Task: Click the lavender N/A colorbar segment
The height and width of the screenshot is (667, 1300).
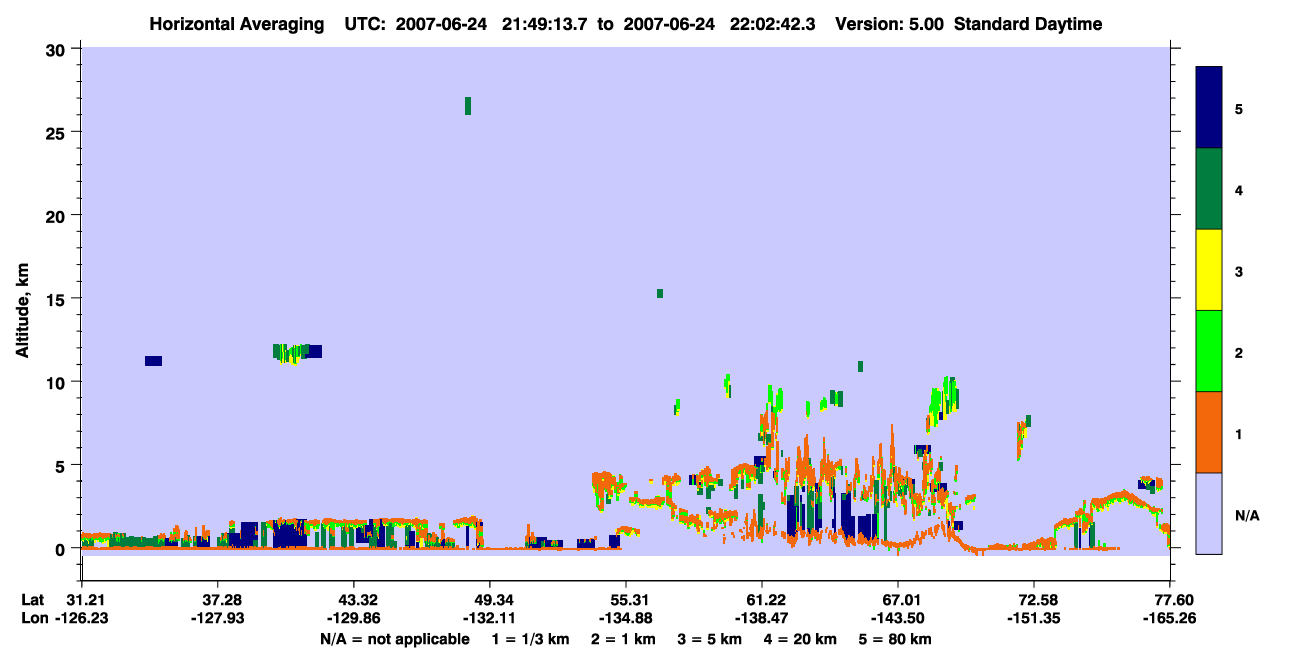Action: pos(1209,513)
